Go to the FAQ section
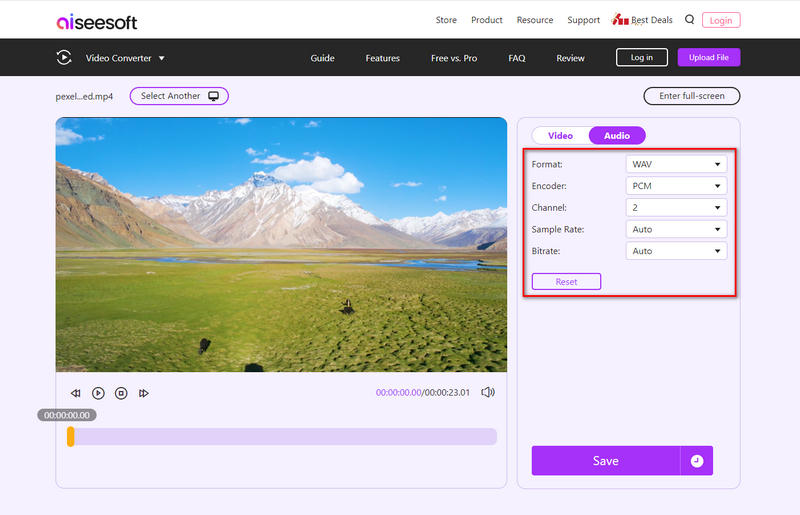This screenshot has width=800, height=515. (516, 58)
